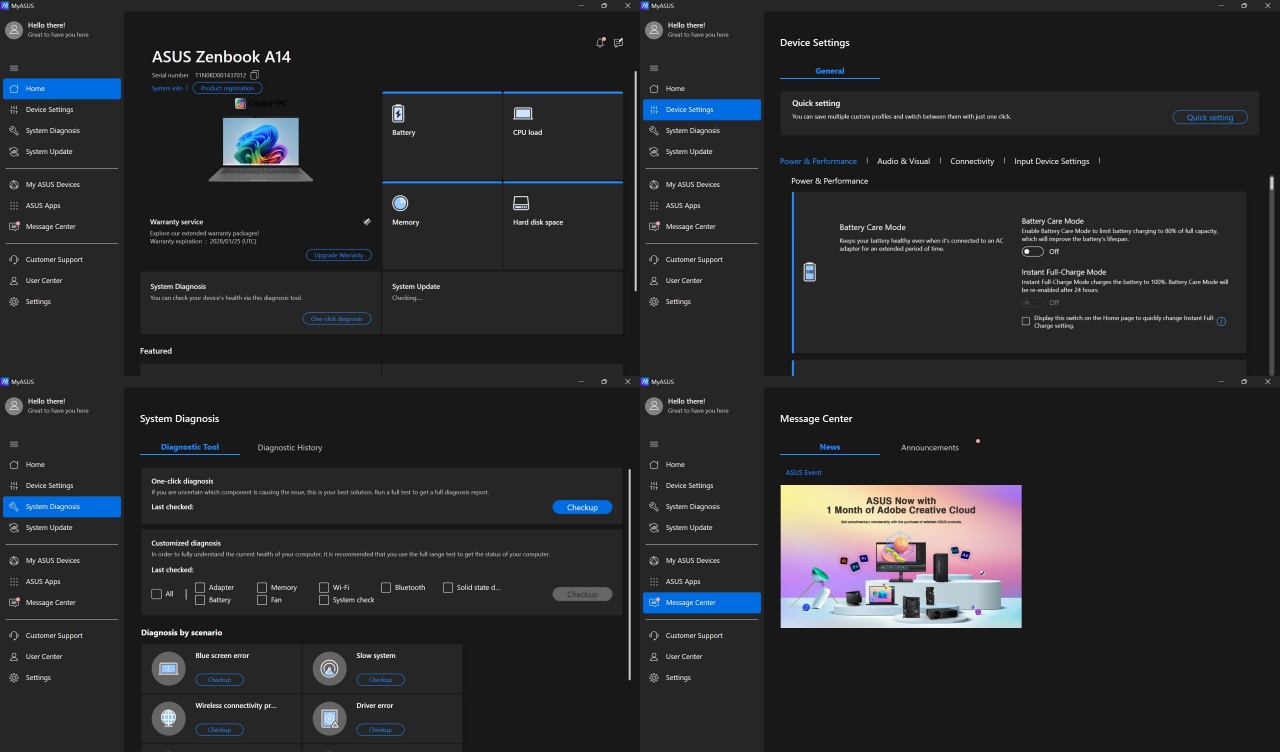Open Customer Support in Device Settings window sidebar
The height and width of the screenshot is (752, 1280).
(702, 260)
